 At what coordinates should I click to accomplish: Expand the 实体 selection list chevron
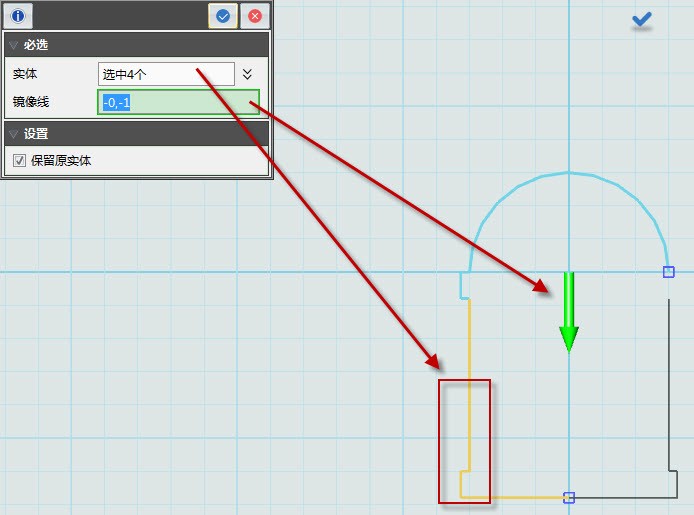click(x=248, y=74)
